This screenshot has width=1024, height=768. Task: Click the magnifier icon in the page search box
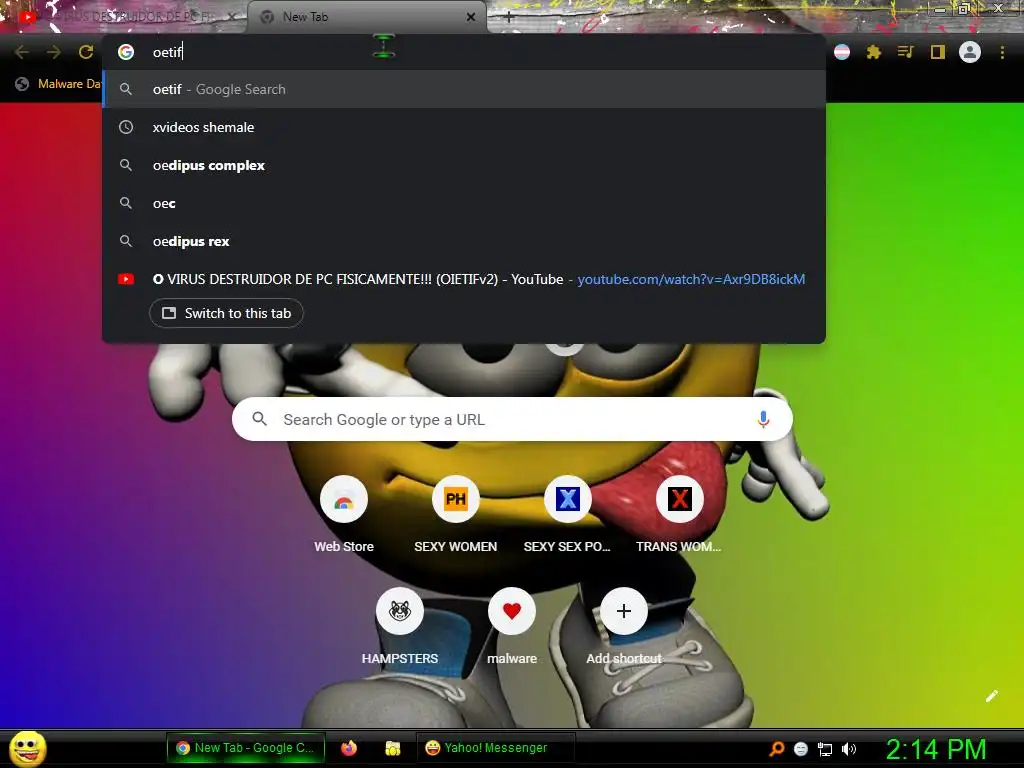tap(259, 419)
